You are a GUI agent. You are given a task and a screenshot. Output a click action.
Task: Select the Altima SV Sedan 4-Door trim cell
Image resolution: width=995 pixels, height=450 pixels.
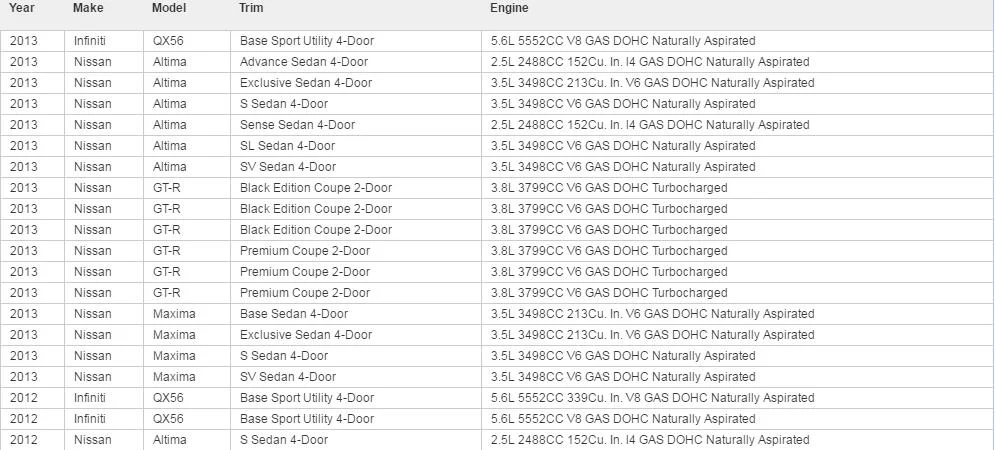[356, 167]
